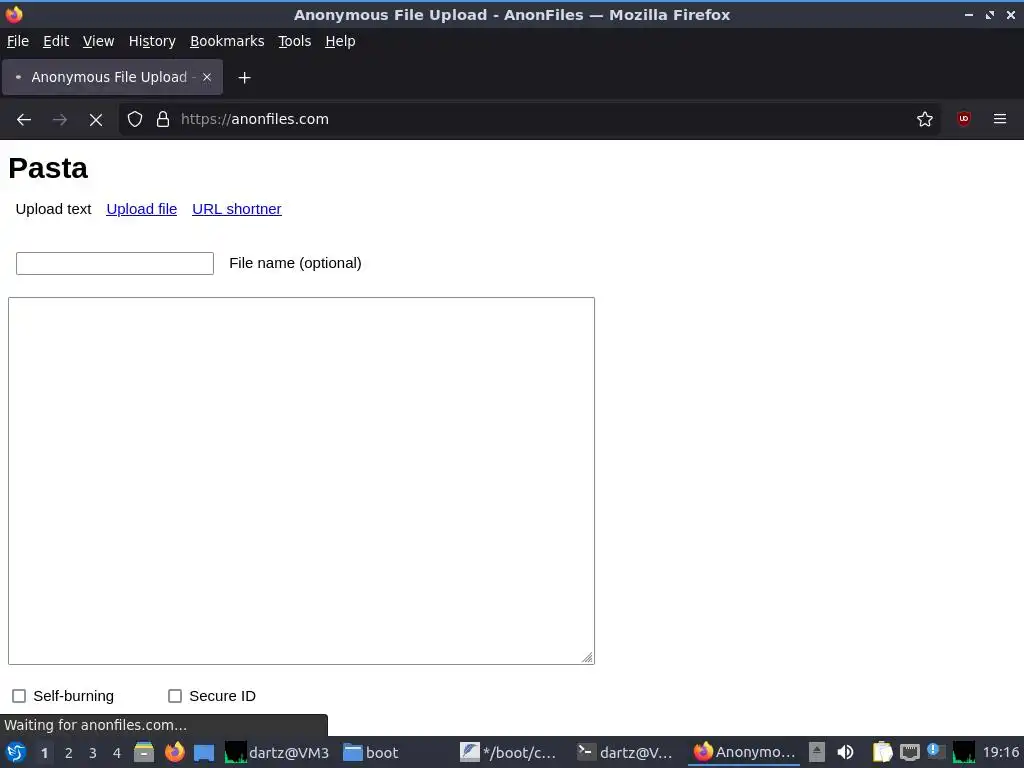Screen dimensions: 1024x768
Task: Switch to the */boot/c... editor window
Action: (x=508, y=752)
